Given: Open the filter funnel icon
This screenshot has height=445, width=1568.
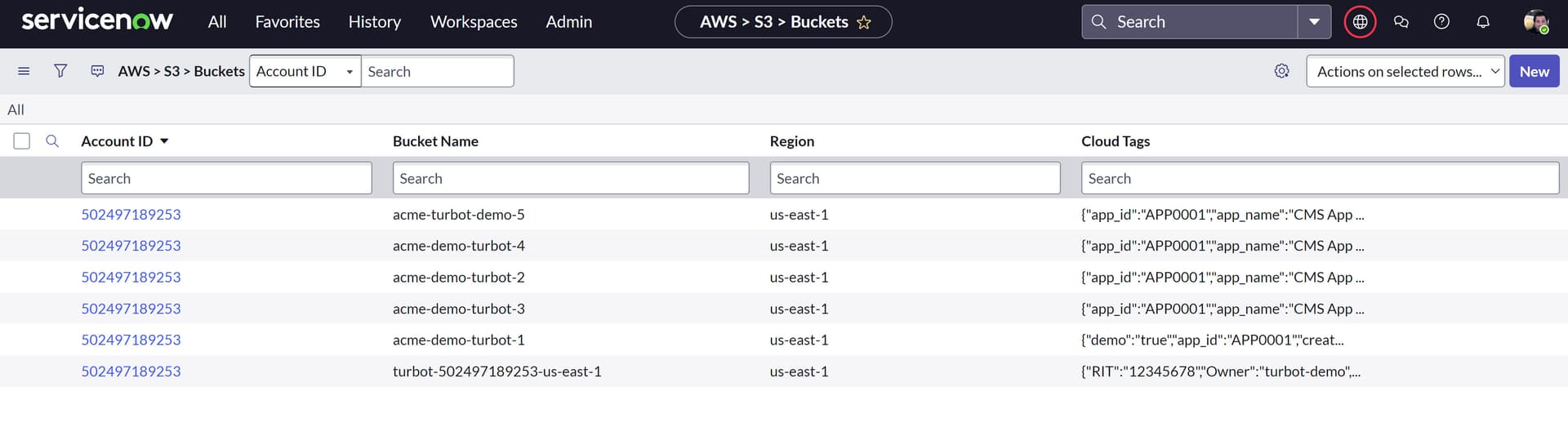Looking at the screenshot, I should (60, 71).
